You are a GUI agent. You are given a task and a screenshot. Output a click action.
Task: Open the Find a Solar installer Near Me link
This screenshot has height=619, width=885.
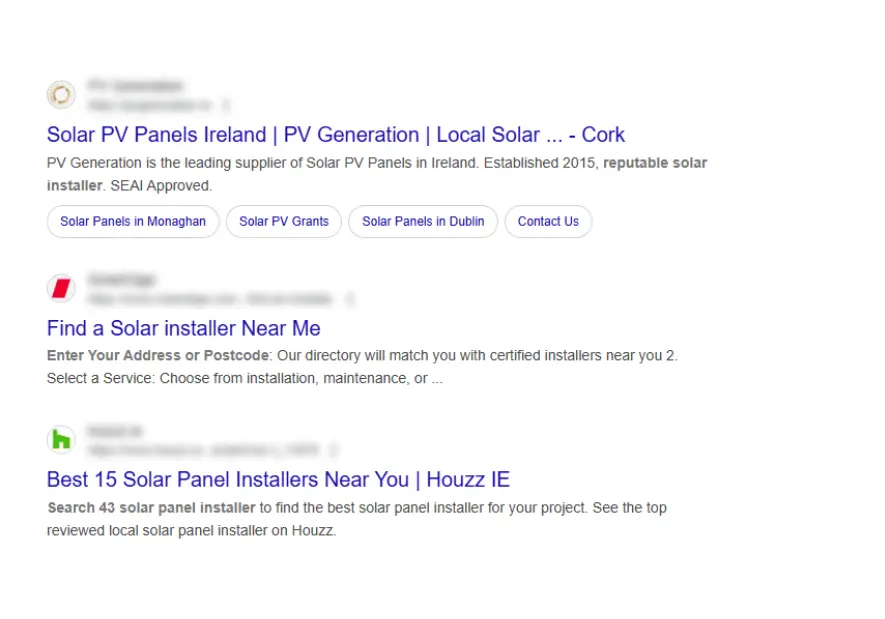[x=183, y=328]
